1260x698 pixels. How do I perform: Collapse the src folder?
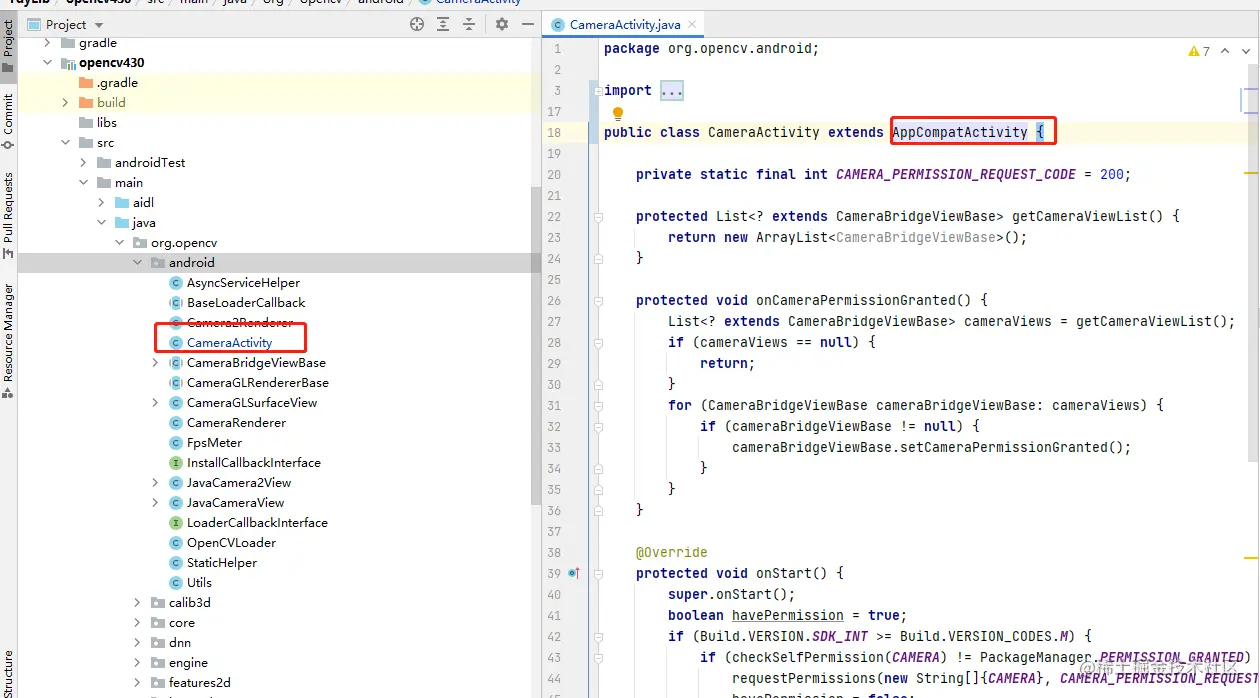(65, 143)
